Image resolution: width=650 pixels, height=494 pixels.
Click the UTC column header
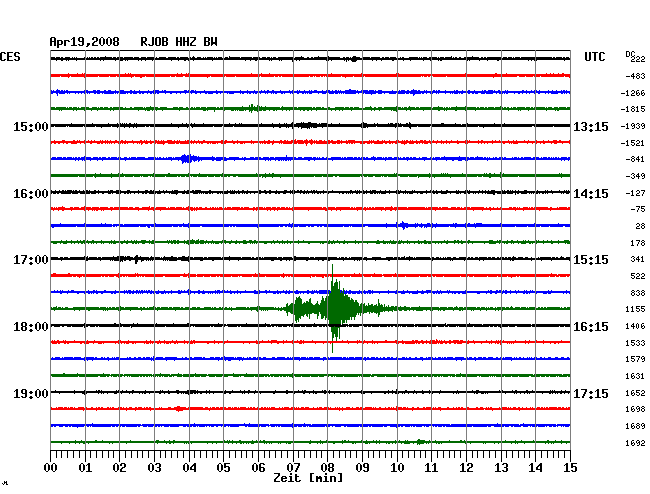tap(594, 57)
